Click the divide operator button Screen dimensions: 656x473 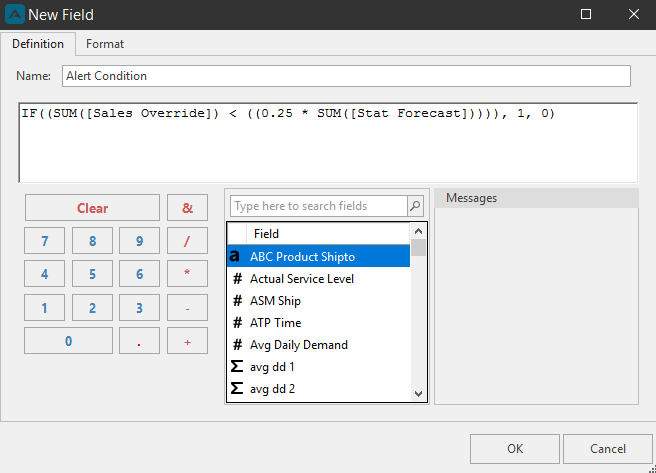pos(187,241)
